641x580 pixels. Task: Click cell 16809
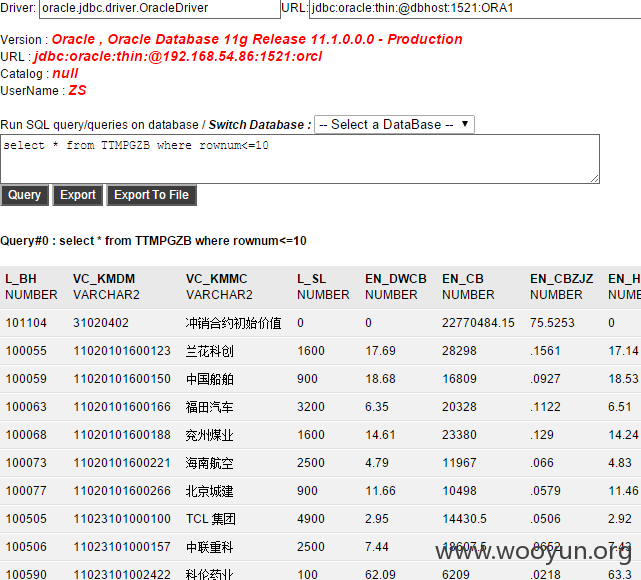(459, 379)
